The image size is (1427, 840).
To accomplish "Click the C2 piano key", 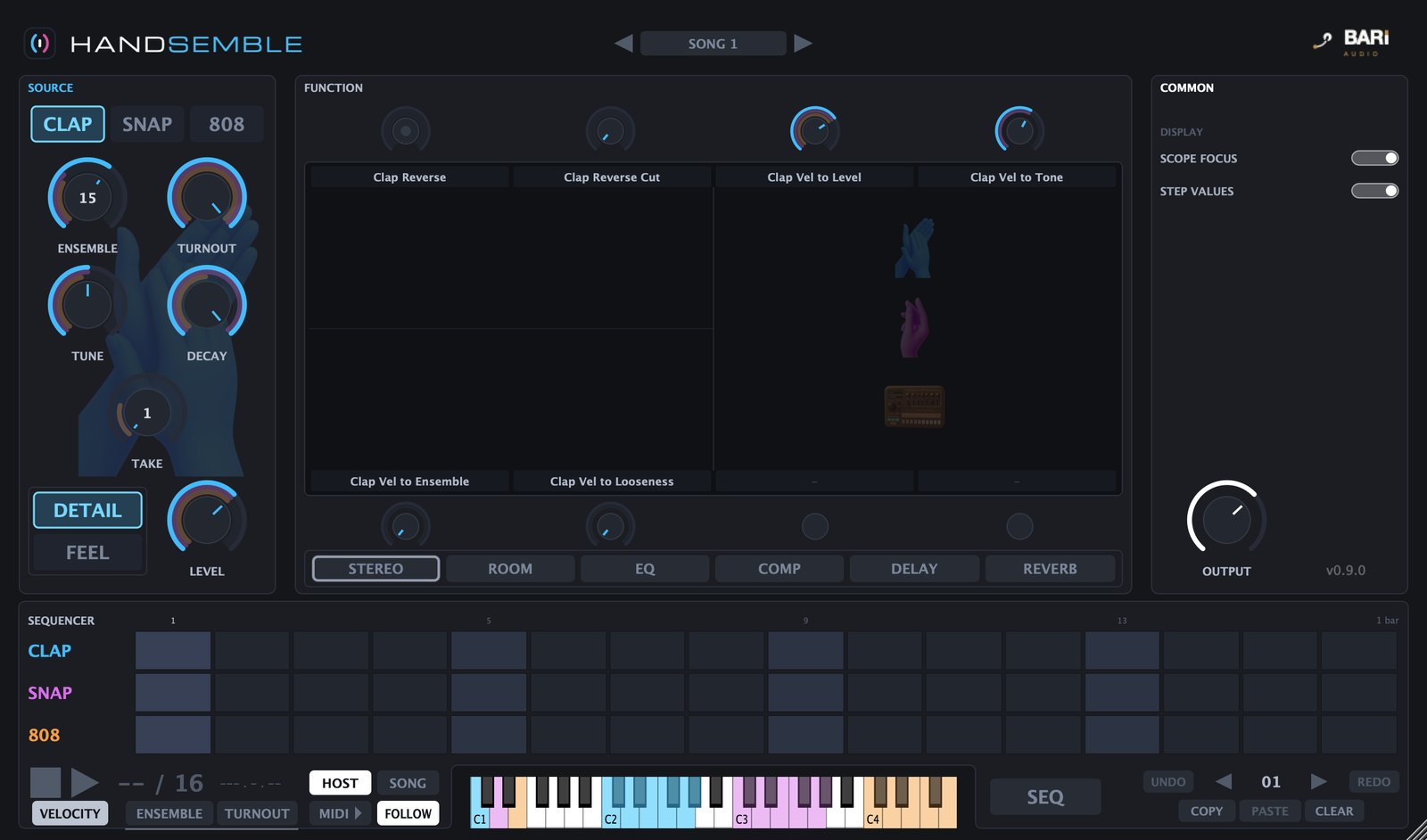I will 610,819.
